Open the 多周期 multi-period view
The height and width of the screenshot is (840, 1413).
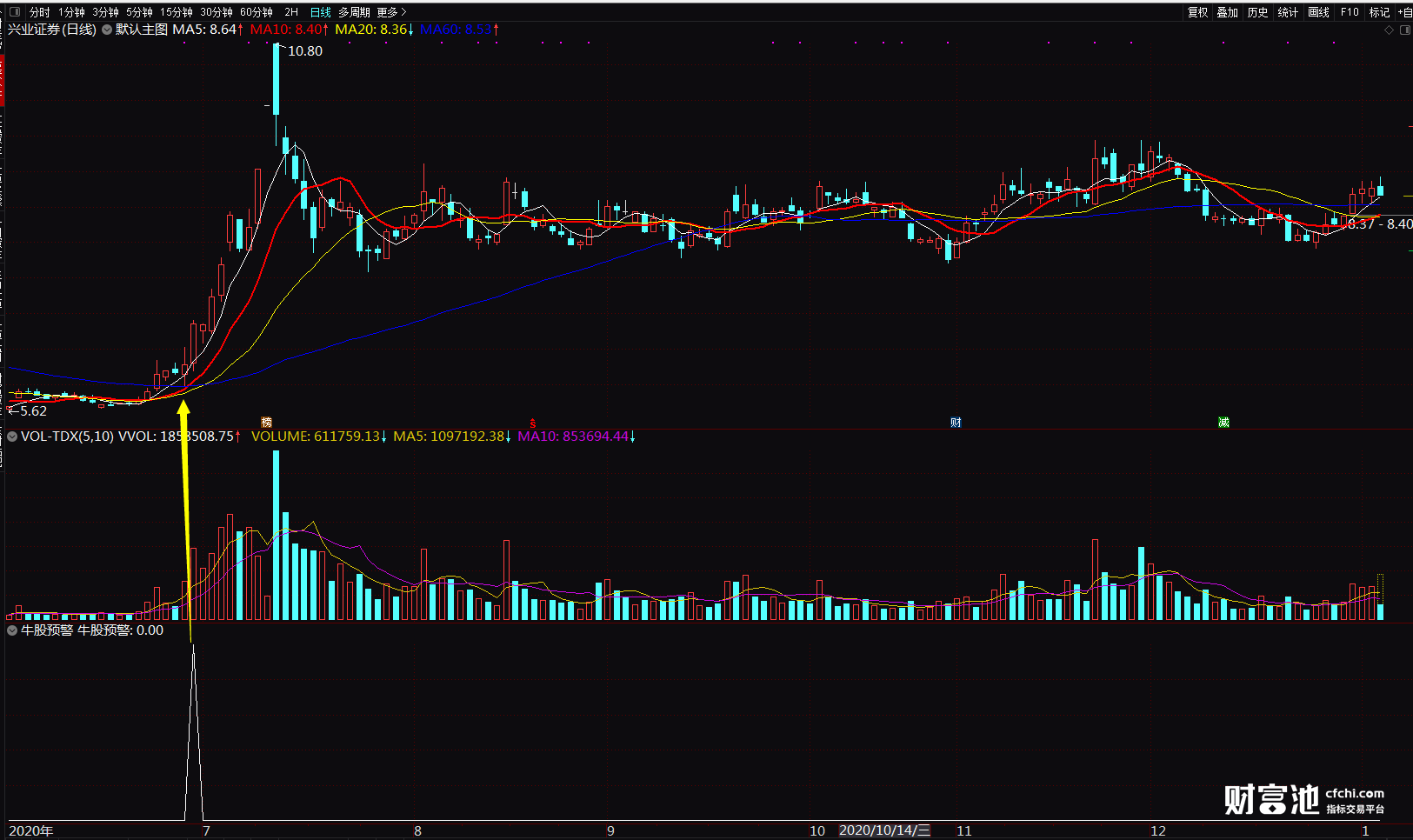point(354,12)
